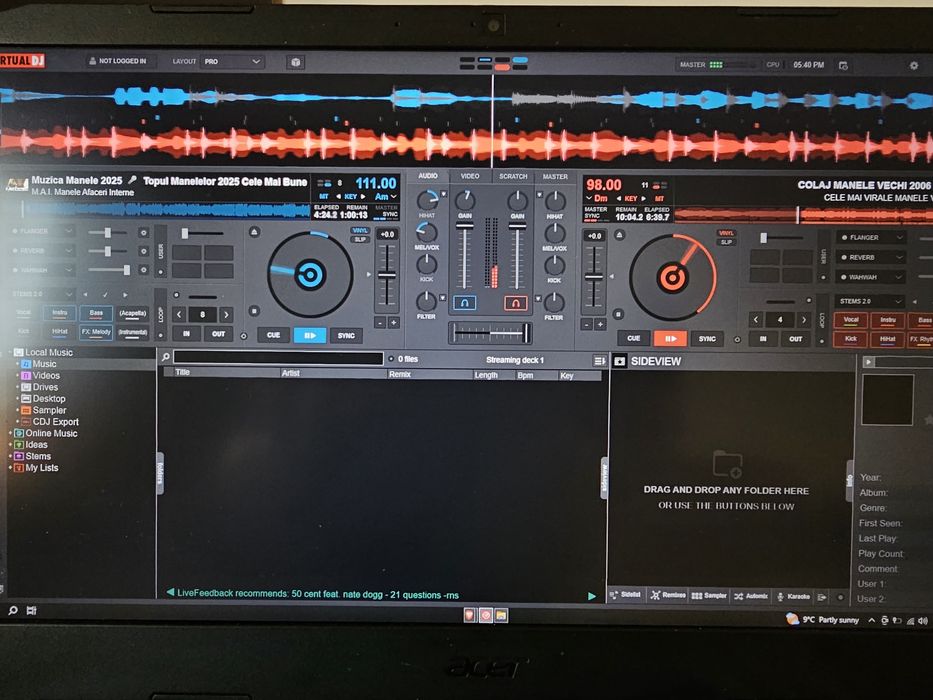Click the browser search input field

pos(278,358)
